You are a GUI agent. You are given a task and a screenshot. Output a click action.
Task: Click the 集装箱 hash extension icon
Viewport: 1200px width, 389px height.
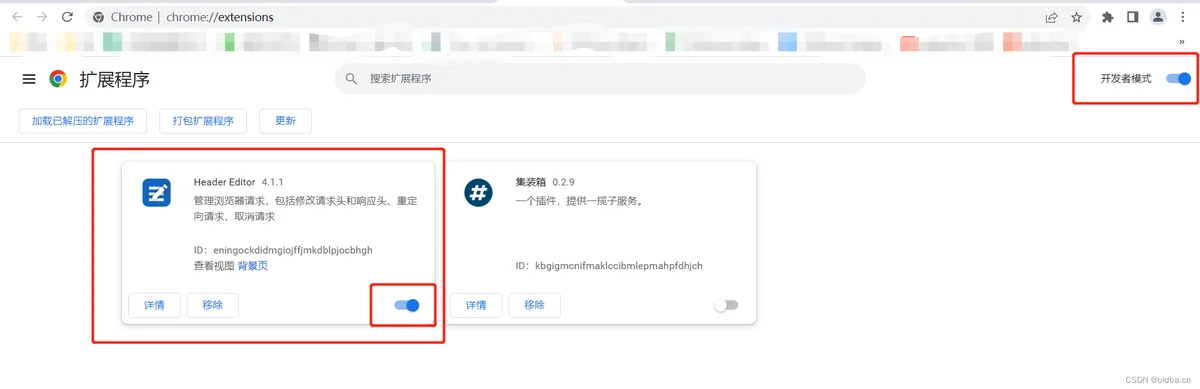(x=479, y=193)
